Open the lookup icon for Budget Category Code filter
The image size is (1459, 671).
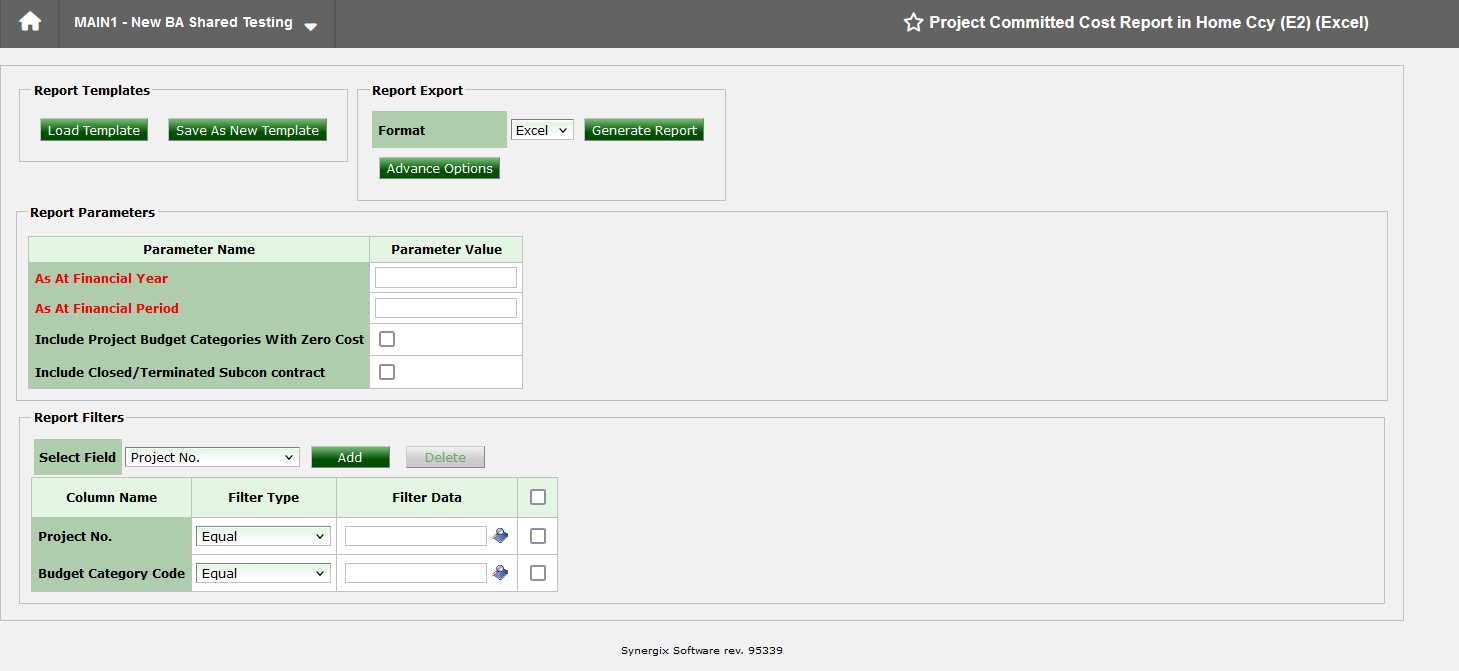[x=500, y=572]
